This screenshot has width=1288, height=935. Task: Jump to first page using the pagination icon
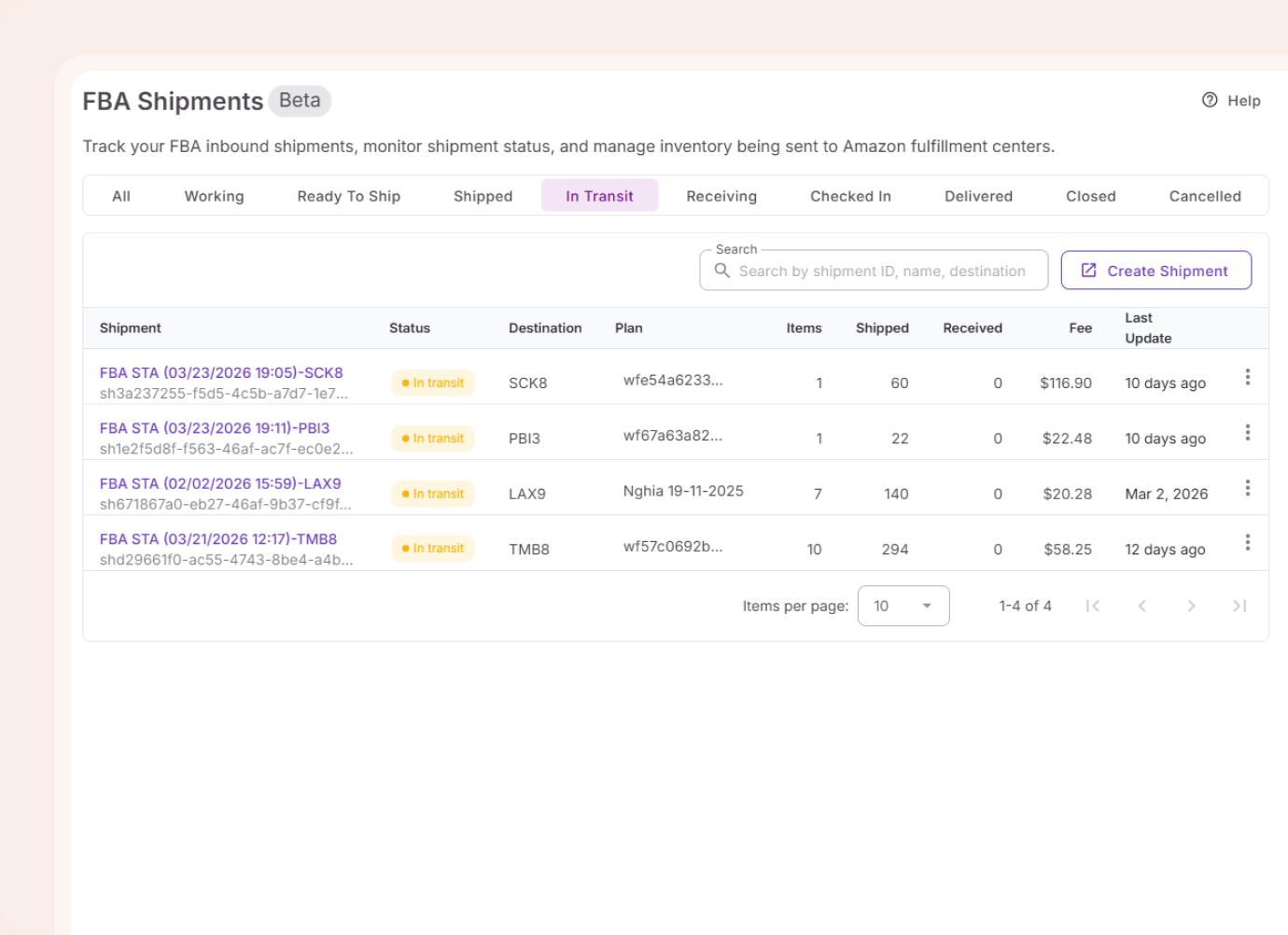(1093, 606)
